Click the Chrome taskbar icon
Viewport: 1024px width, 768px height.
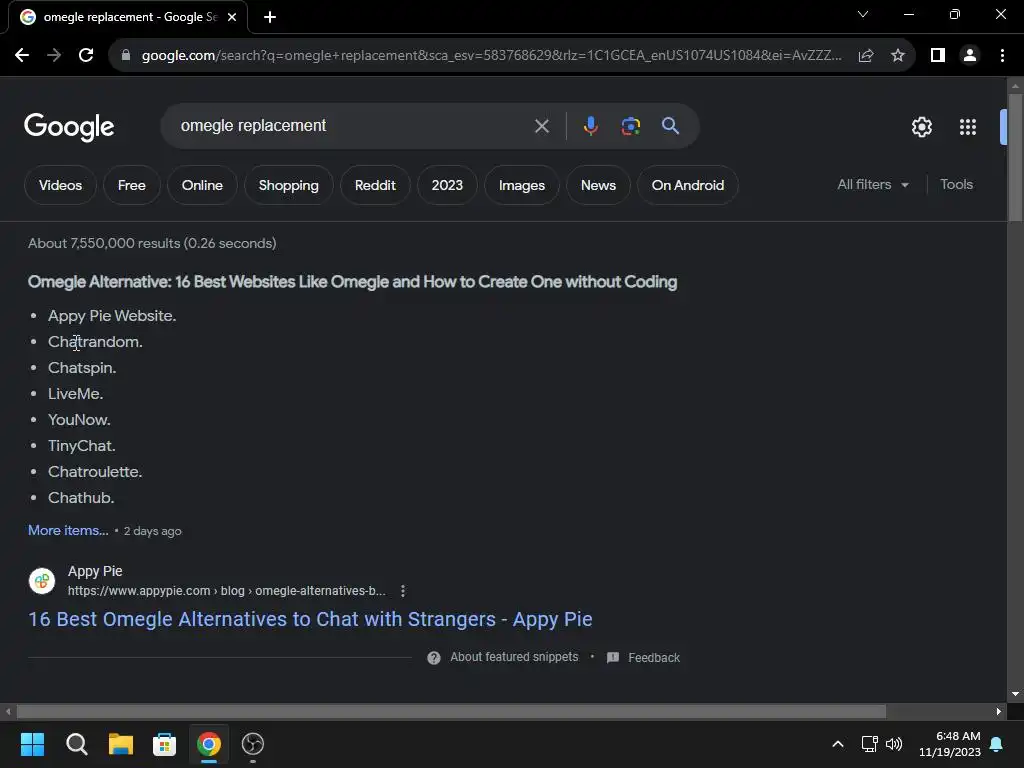tap(209, 744)
